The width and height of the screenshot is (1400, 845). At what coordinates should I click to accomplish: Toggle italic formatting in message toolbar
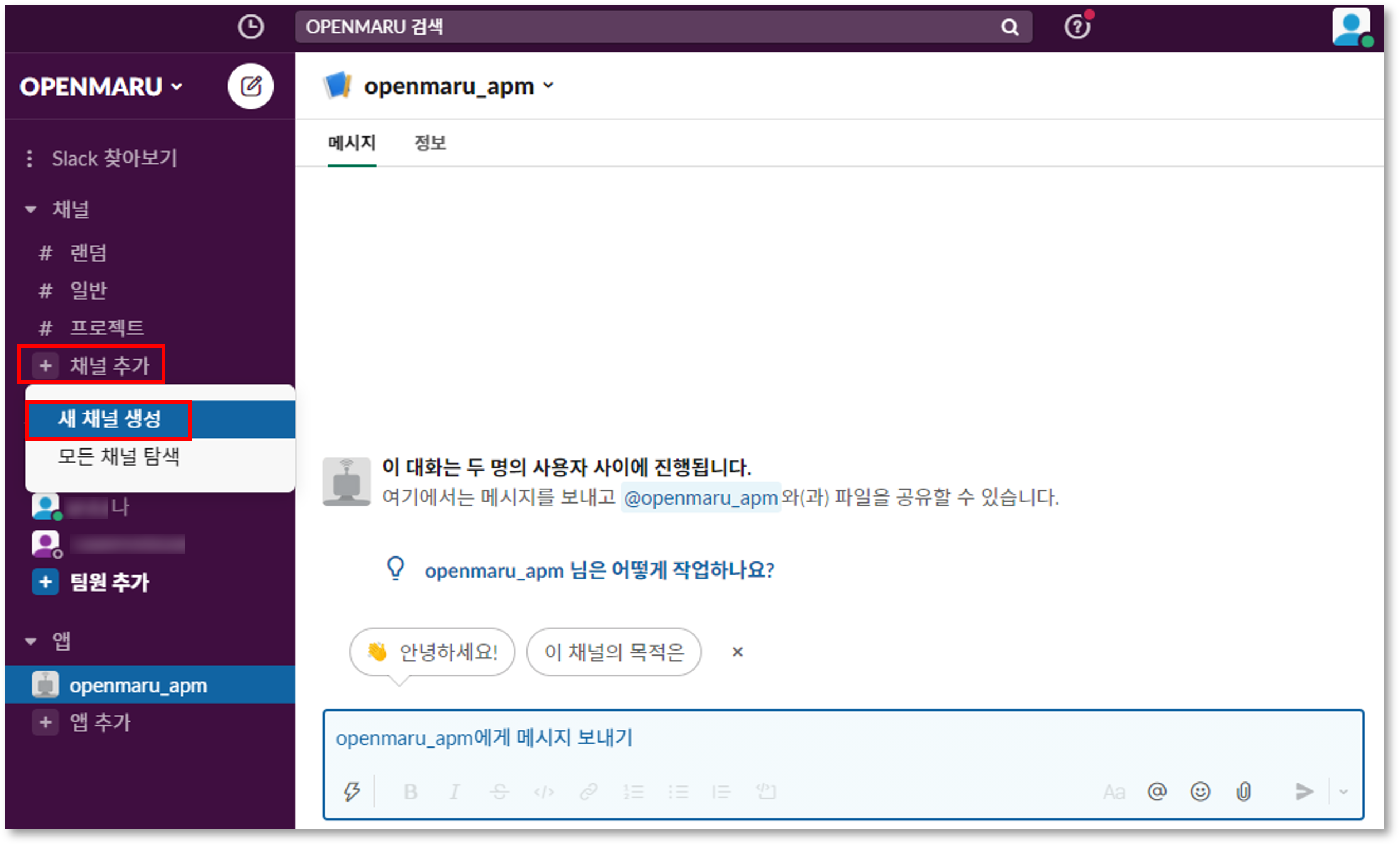click(x=455, y=791)
